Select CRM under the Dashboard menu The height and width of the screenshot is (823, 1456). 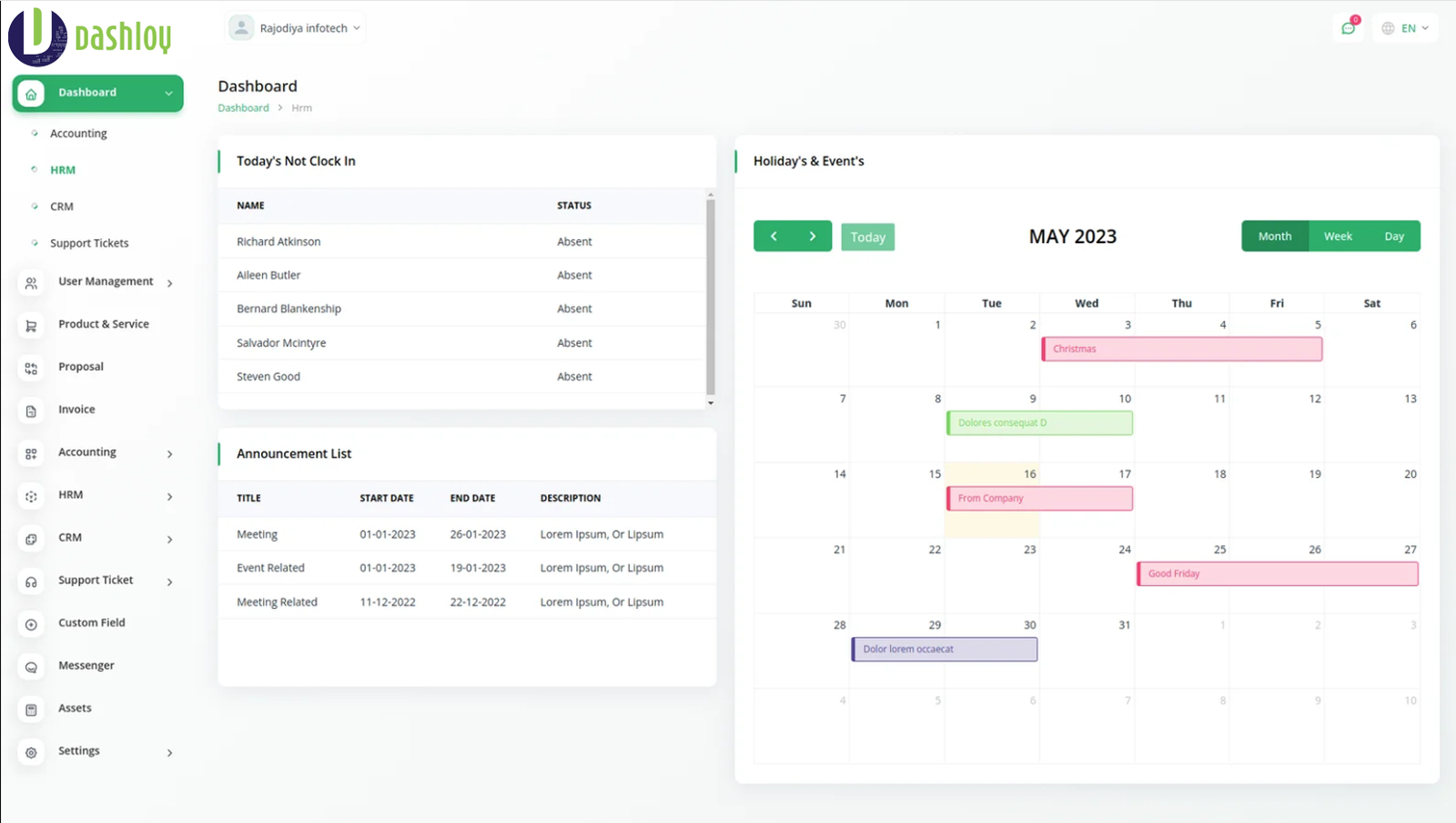62,207
